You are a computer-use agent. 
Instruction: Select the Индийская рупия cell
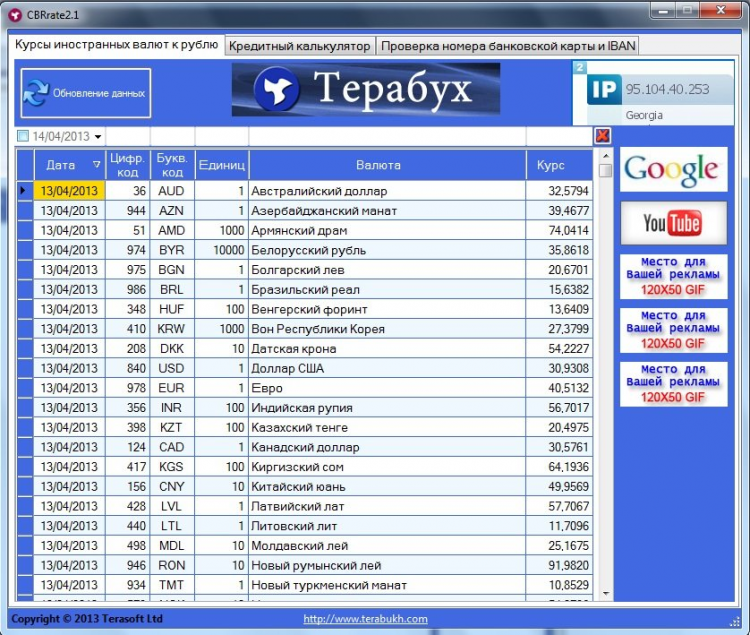point(387,407)
